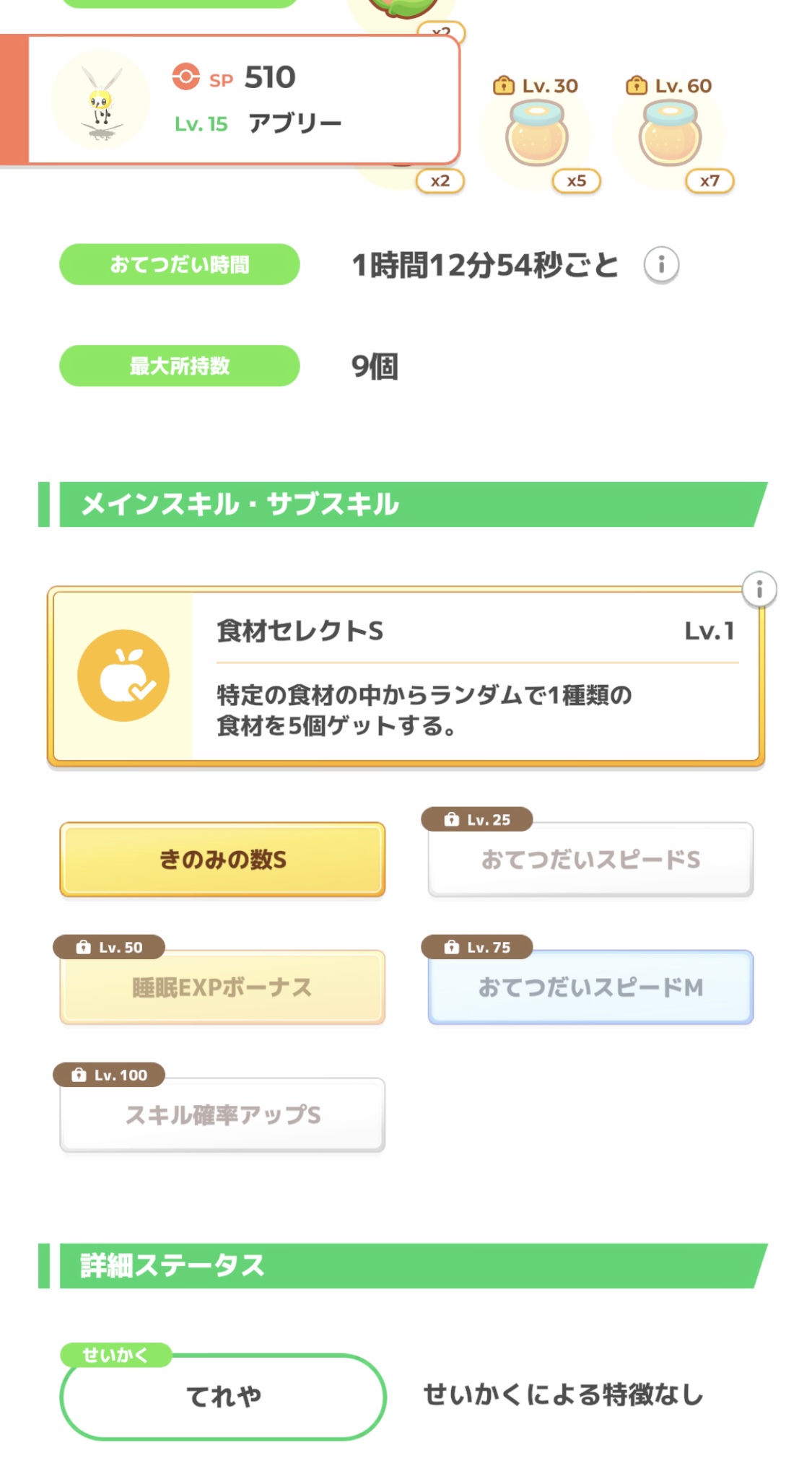Tap the Lv. 25 lock badge
Viewport: 812px width, 1484px height.
pyautogui.click(x=478, y=819)
